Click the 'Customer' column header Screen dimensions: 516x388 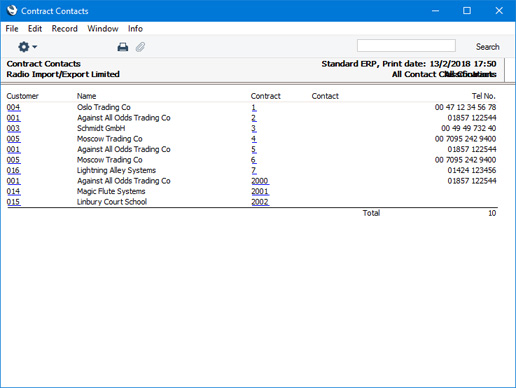(x=22, y=96)
